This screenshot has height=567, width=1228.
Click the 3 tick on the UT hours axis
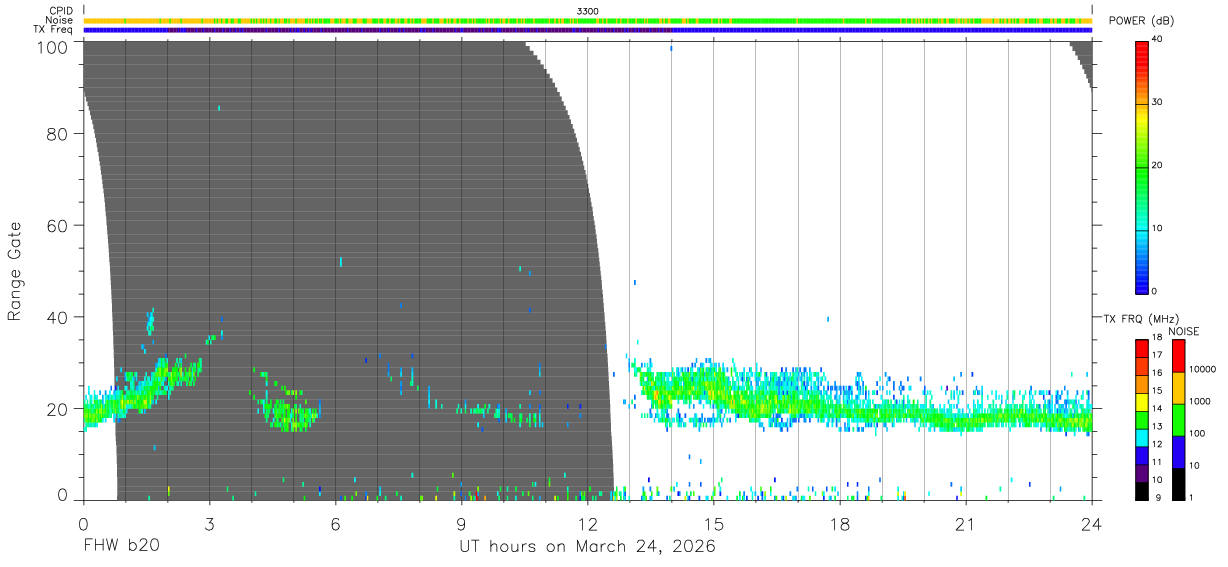(210, 523)
